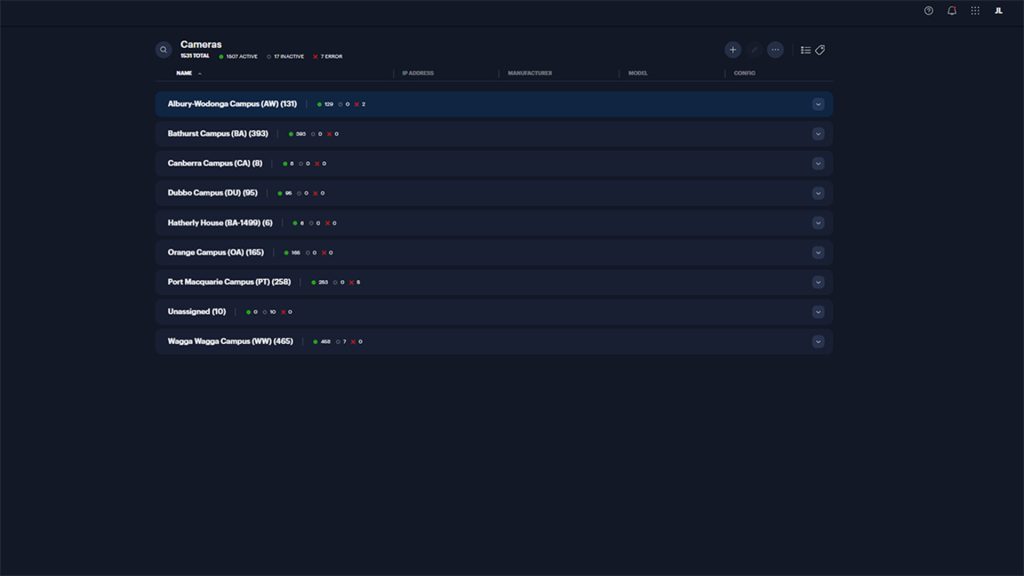Open the help icon in top bar
The image size is (1024, 576).
coord(929,10)
